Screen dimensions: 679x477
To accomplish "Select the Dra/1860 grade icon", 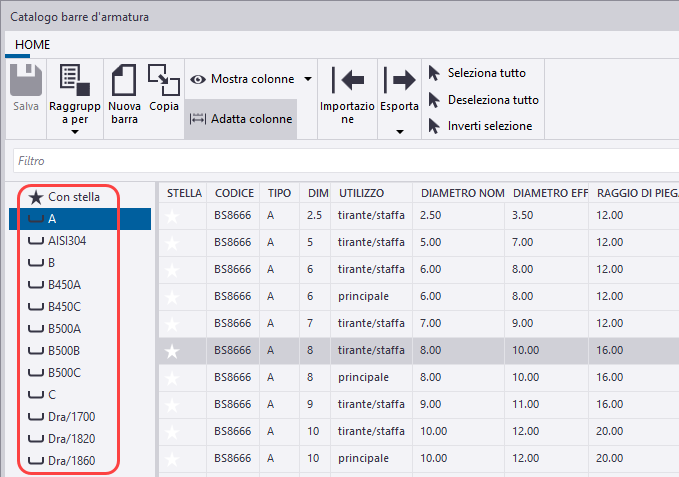I will click(x=36, y=461).
